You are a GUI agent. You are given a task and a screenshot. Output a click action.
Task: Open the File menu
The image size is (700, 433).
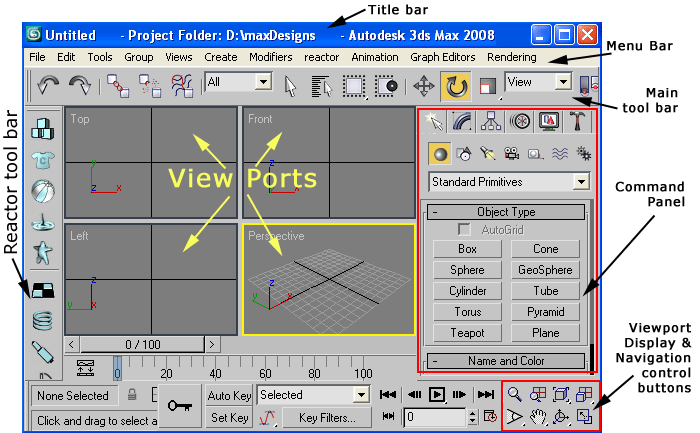[x=37, y=57]
